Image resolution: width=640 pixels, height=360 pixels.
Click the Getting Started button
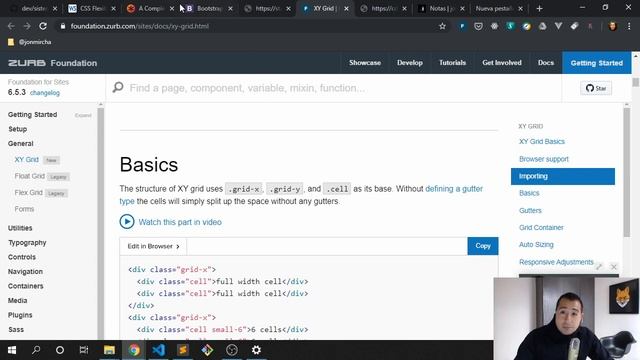click(x=596, y=63)
